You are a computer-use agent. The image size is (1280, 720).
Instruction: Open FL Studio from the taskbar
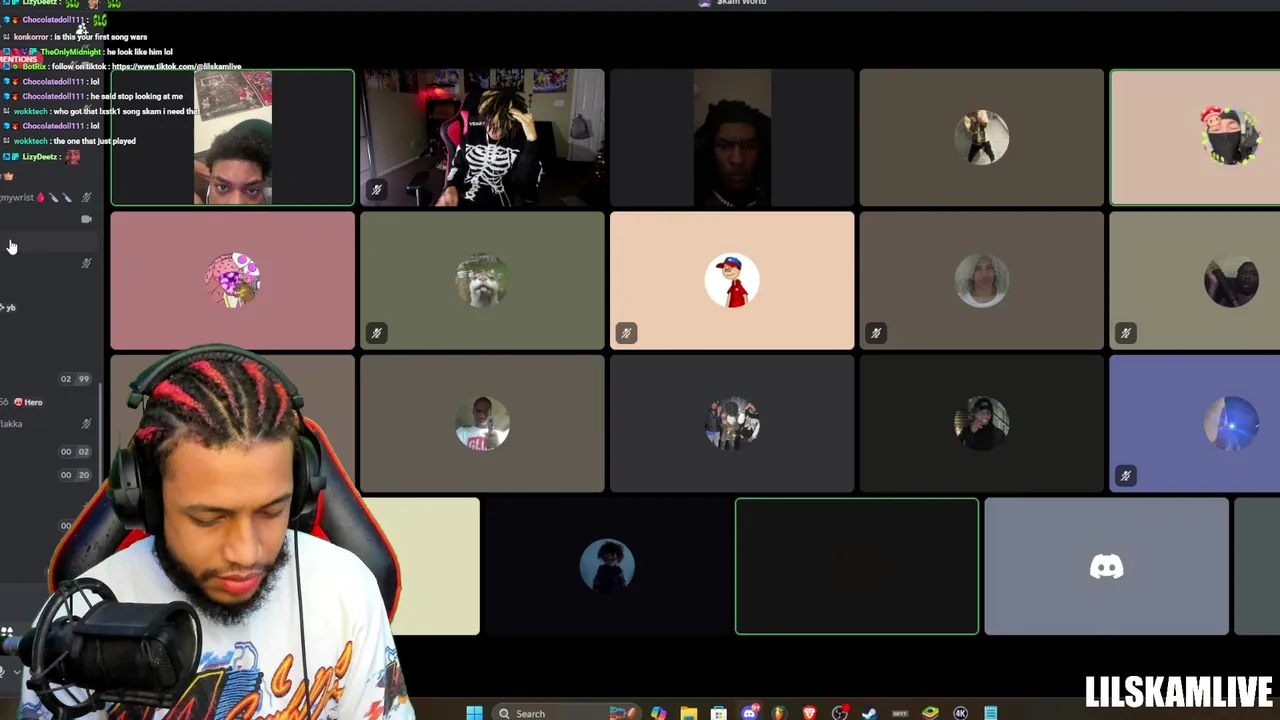pos(779,713)
